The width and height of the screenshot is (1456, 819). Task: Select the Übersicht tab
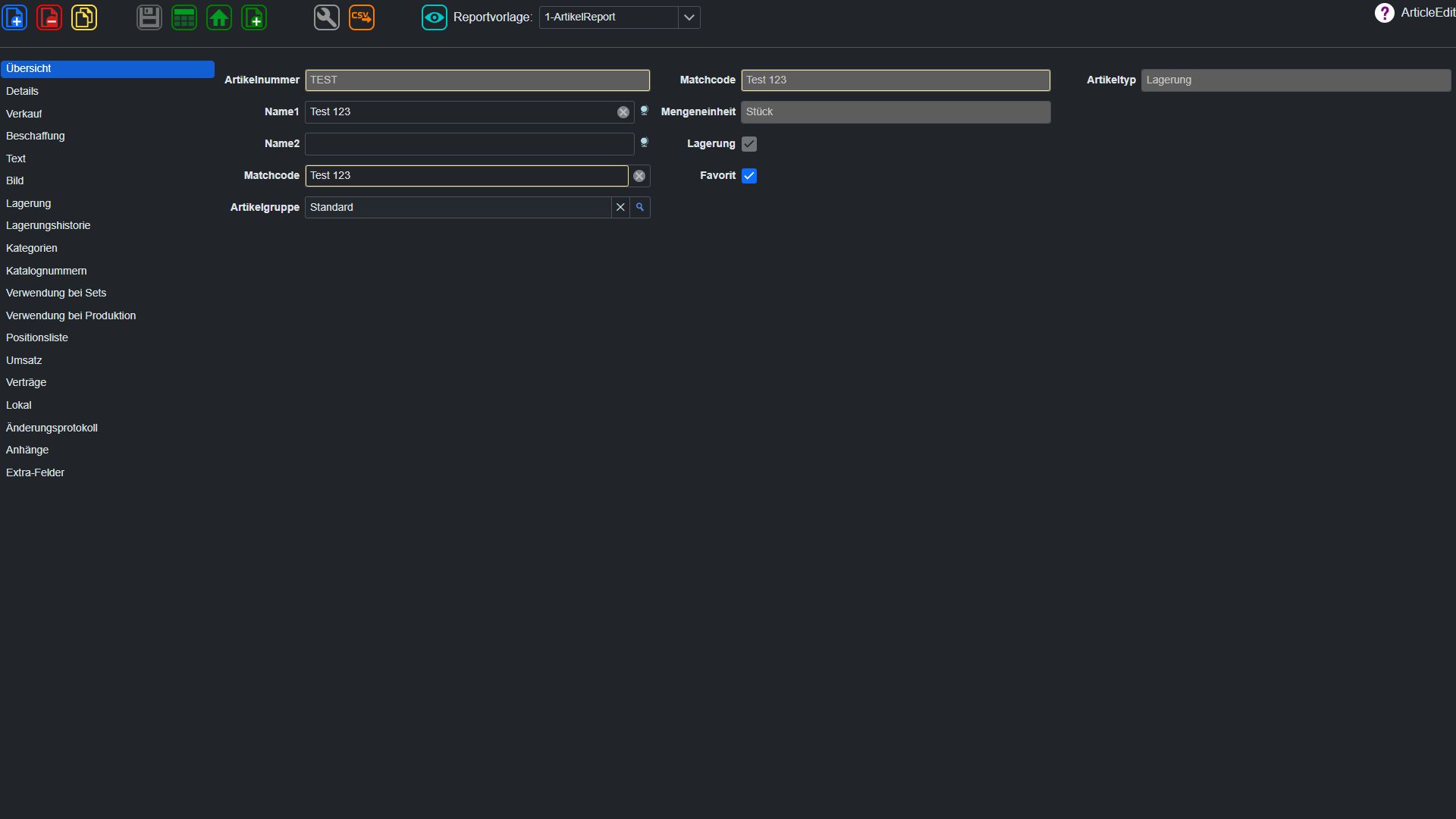[x=108, y=69]
